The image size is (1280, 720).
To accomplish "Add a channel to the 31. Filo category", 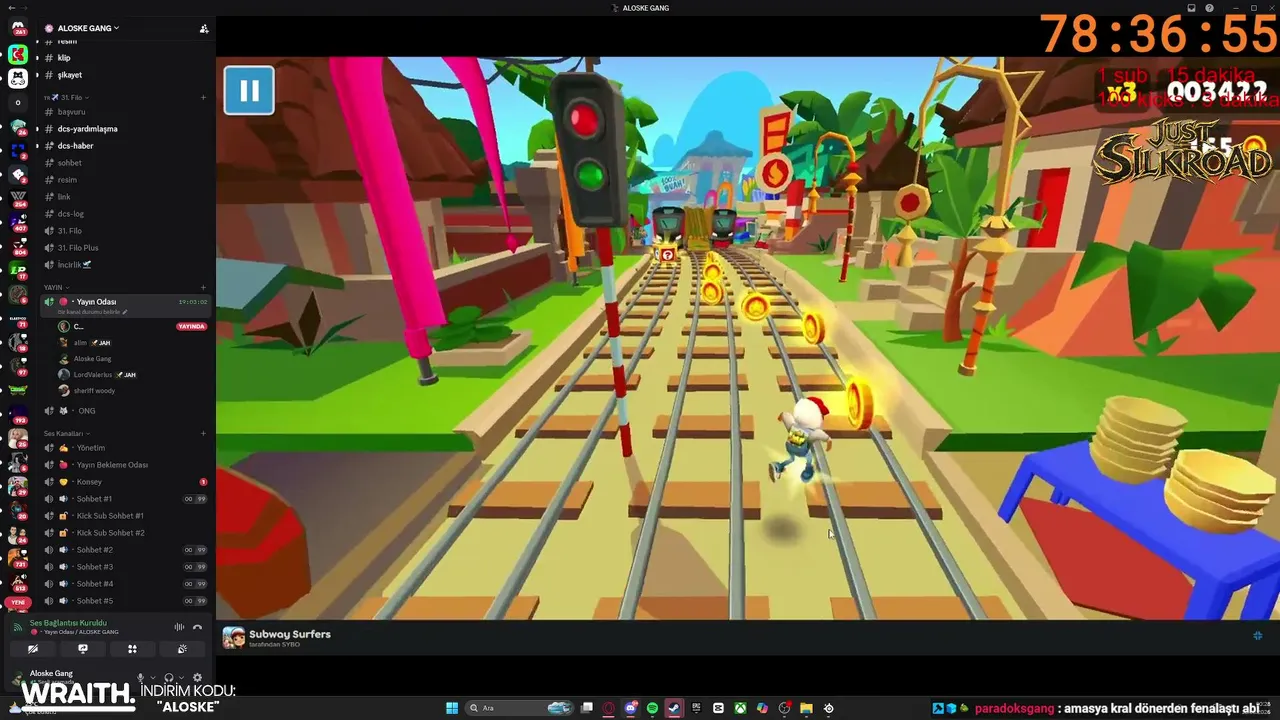I will click(203, 97).
